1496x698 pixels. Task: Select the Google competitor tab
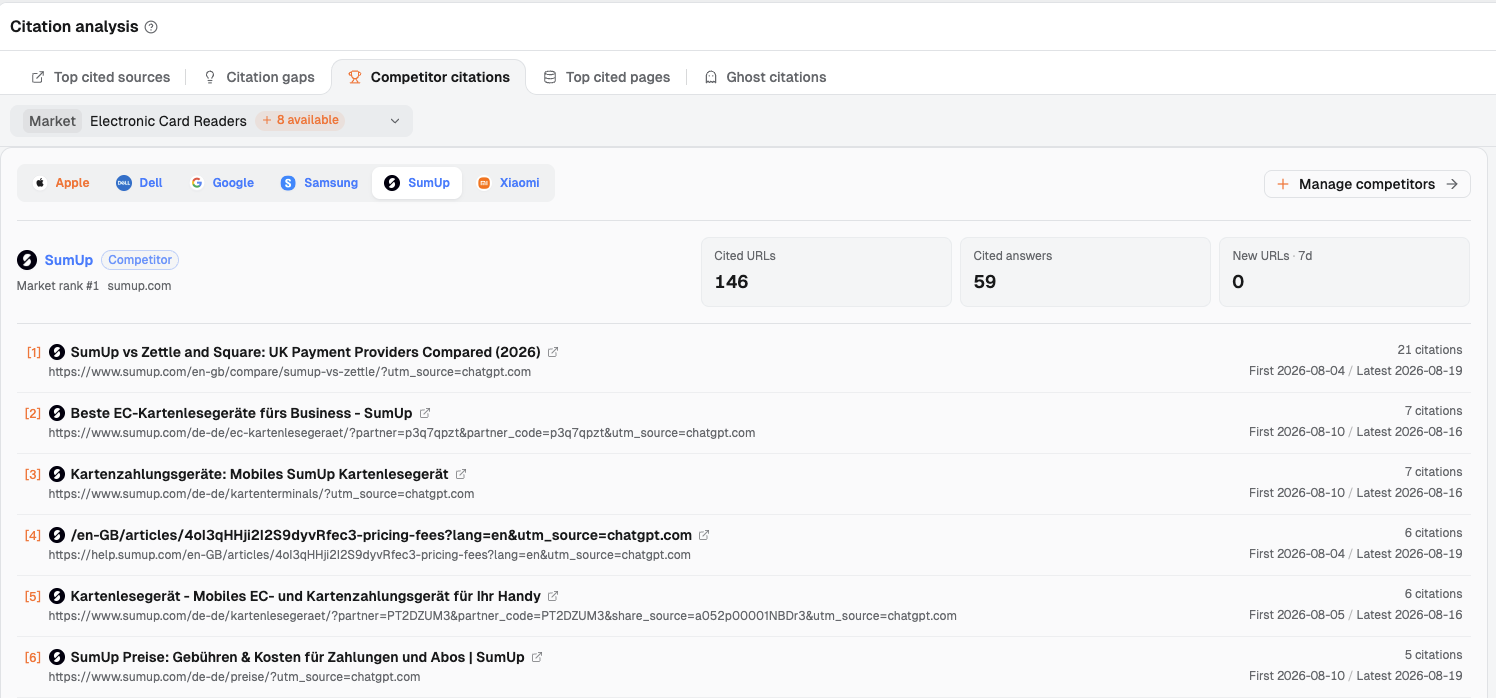click(222, 183)
